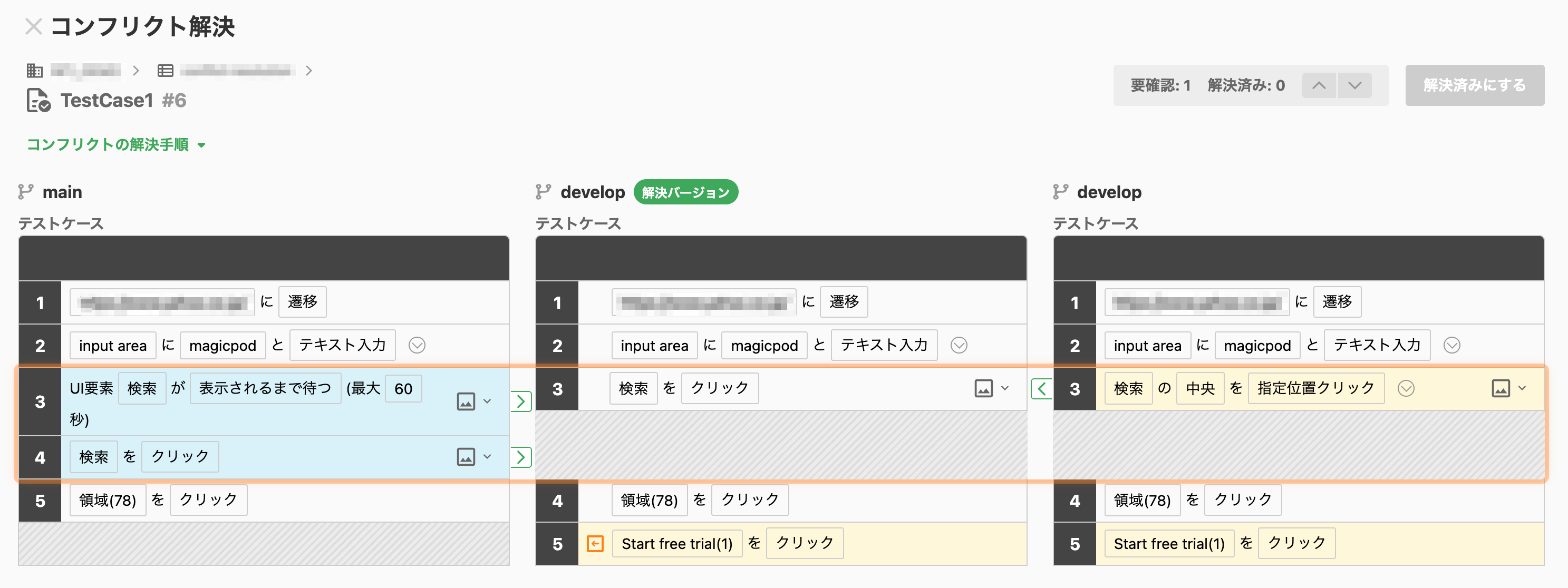The image size is (1568, 588).
Task: Open screenshot icon on right develop step 3
Action: [x=1501, y=388]
